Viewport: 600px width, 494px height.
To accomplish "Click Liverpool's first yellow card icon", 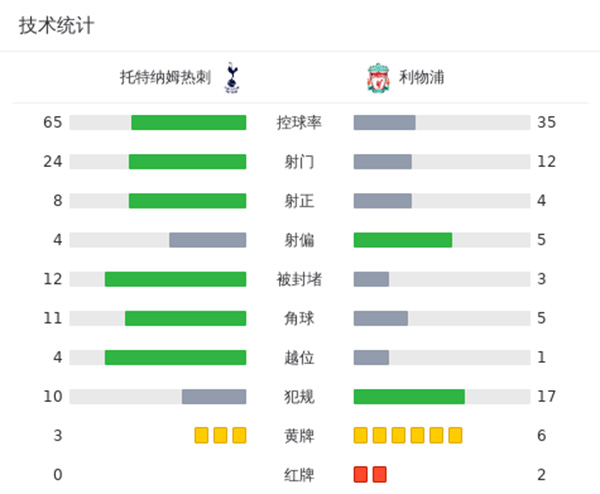I will coord(361,435).
